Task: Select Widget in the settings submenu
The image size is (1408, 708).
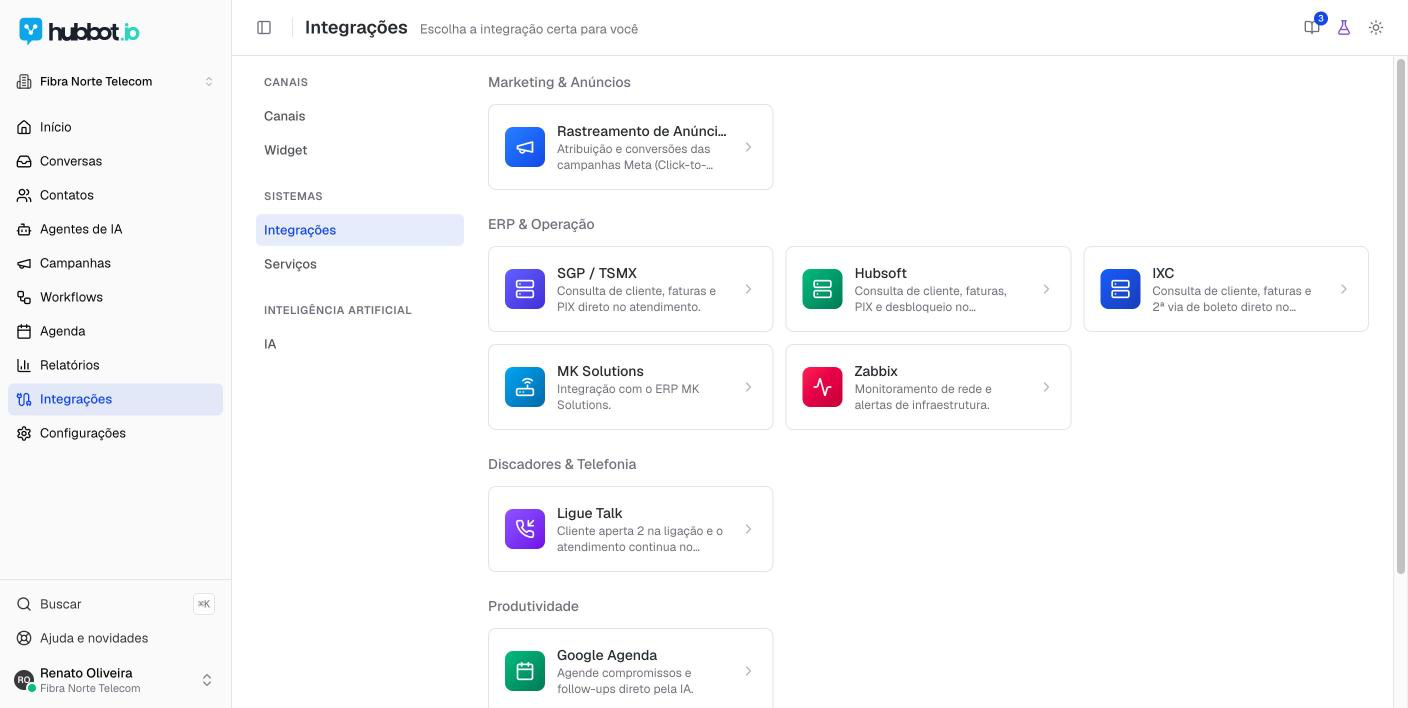Action: [360, 150]
